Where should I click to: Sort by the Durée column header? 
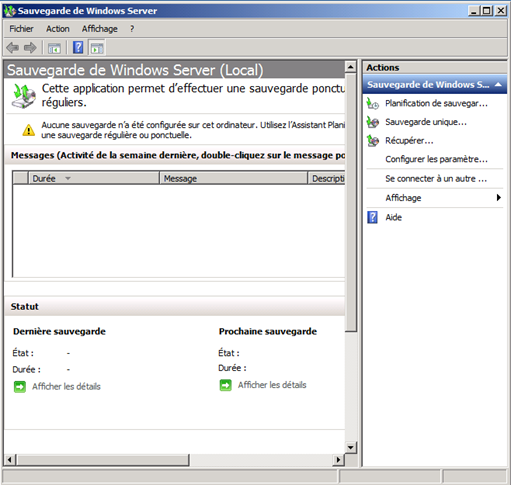(x=94, y=178)
